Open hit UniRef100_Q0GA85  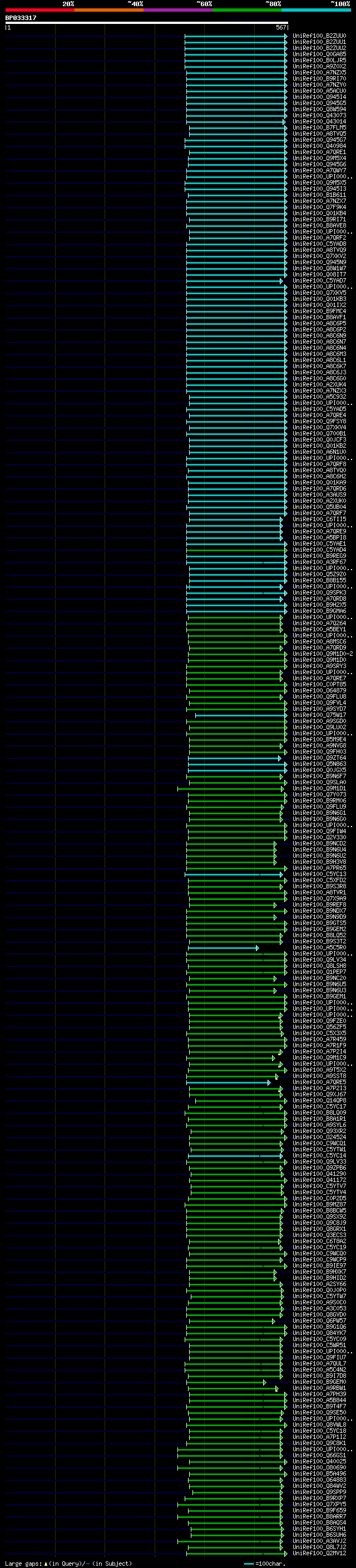click(319, 54)
